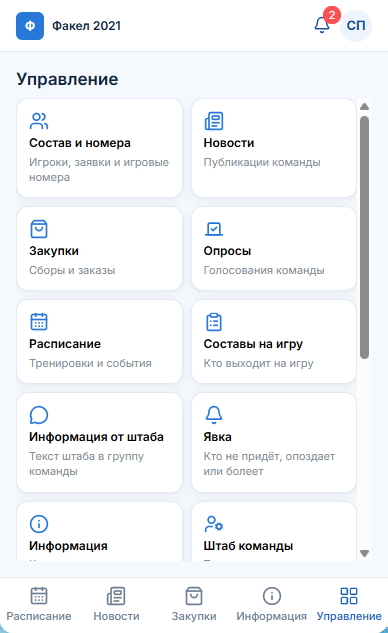Click the bell icon on Явка card
The height and width of the screenshot is (633, 388).
click(x=214, y=415)
